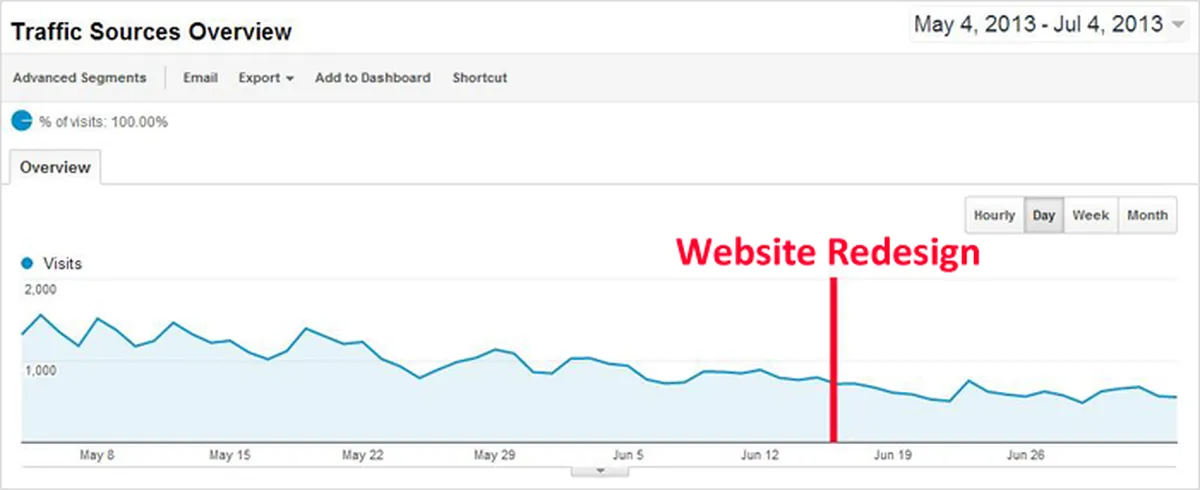Screen dimensions: 1200x490
Task: Switch chart granularity to Week
Action: tap(1091, 215)
